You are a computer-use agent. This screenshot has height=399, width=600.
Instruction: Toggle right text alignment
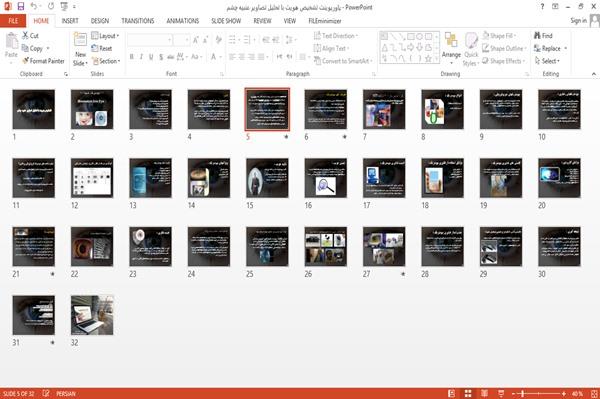(x=251, y=57)
